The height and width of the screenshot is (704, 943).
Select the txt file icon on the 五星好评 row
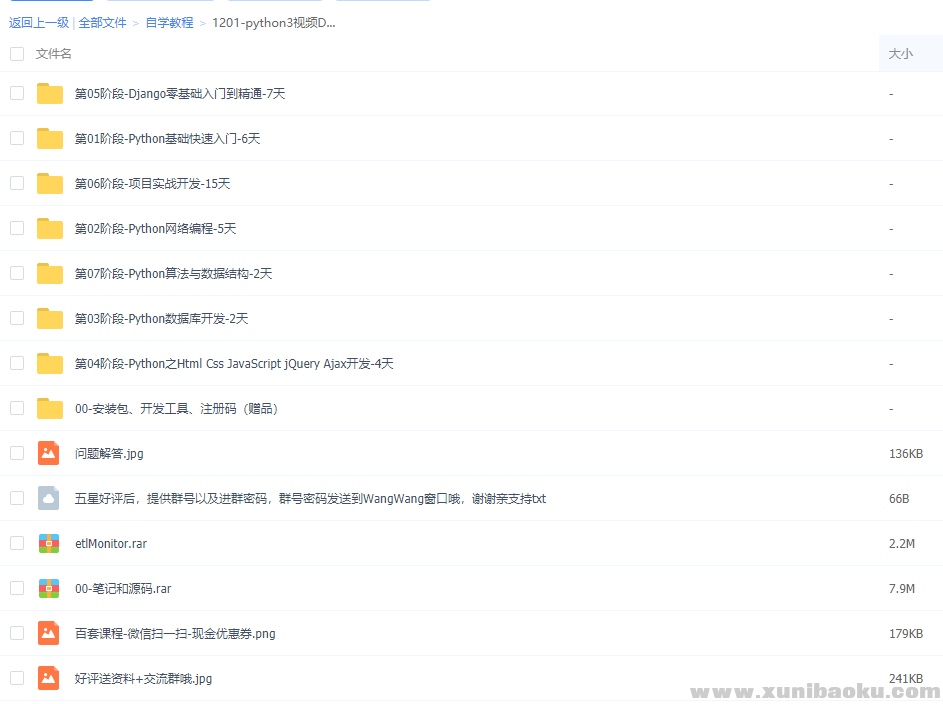(x=48, y=497)
